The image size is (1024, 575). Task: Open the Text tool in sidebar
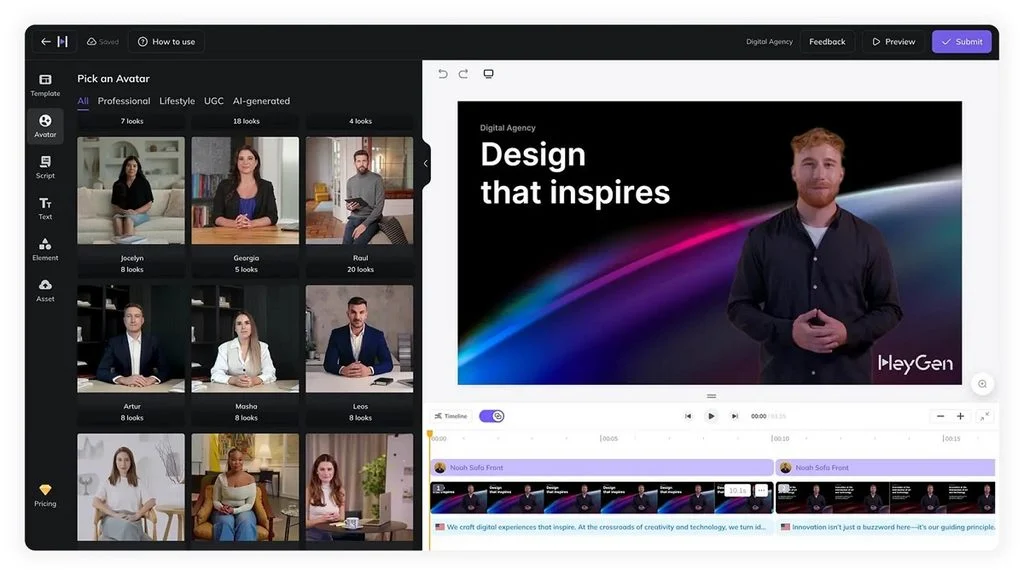point(45,208)
